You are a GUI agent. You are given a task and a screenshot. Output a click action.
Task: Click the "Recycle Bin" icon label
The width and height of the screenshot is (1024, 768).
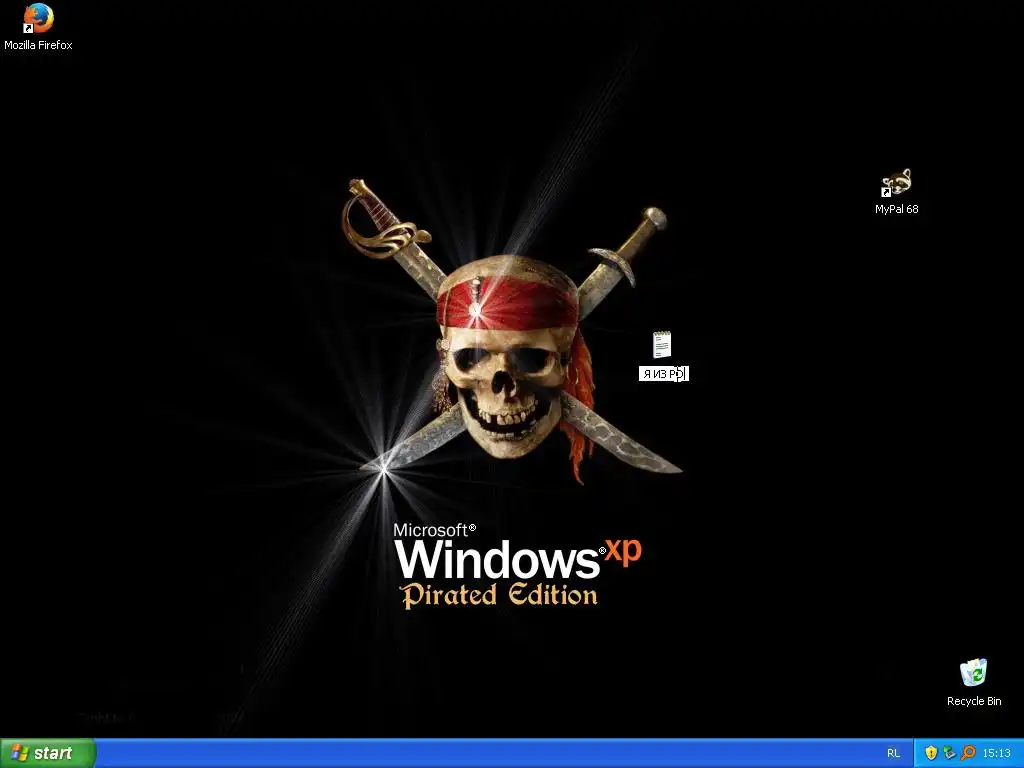(974, 701)
